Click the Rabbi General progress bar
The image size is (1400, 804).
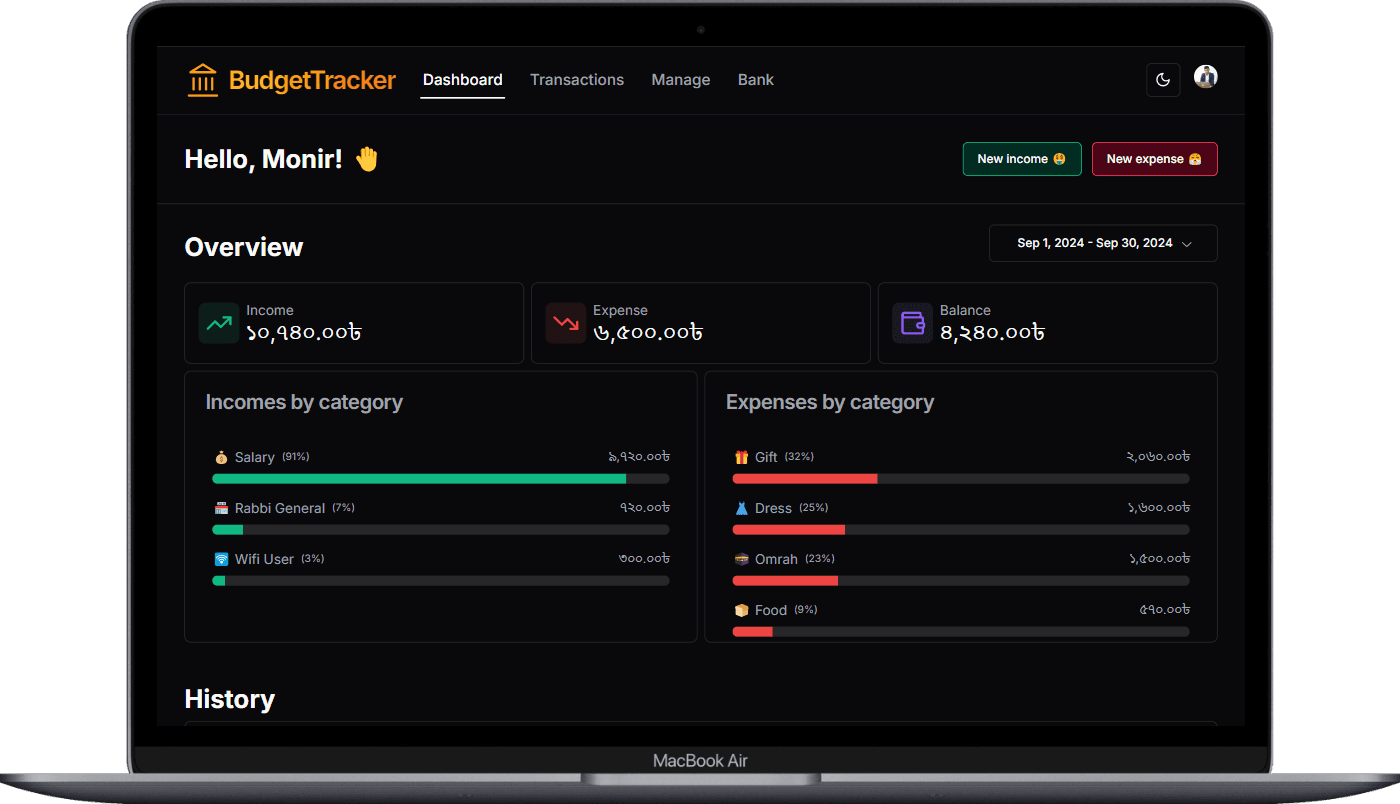[441, 530]
